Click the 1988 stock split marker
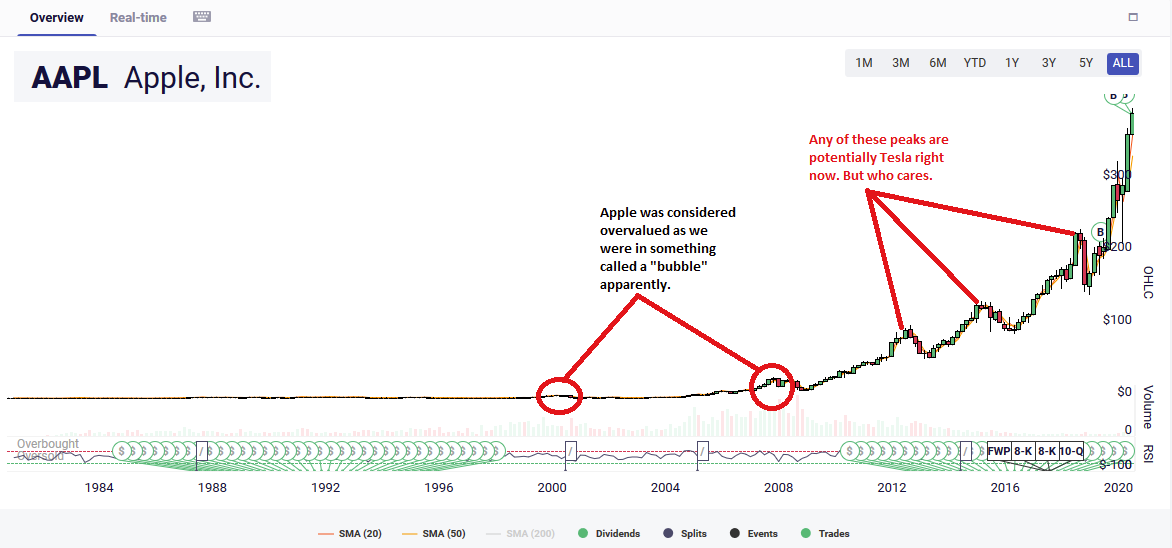Viewport: 1172px width, 548px height. click(201, 451)
